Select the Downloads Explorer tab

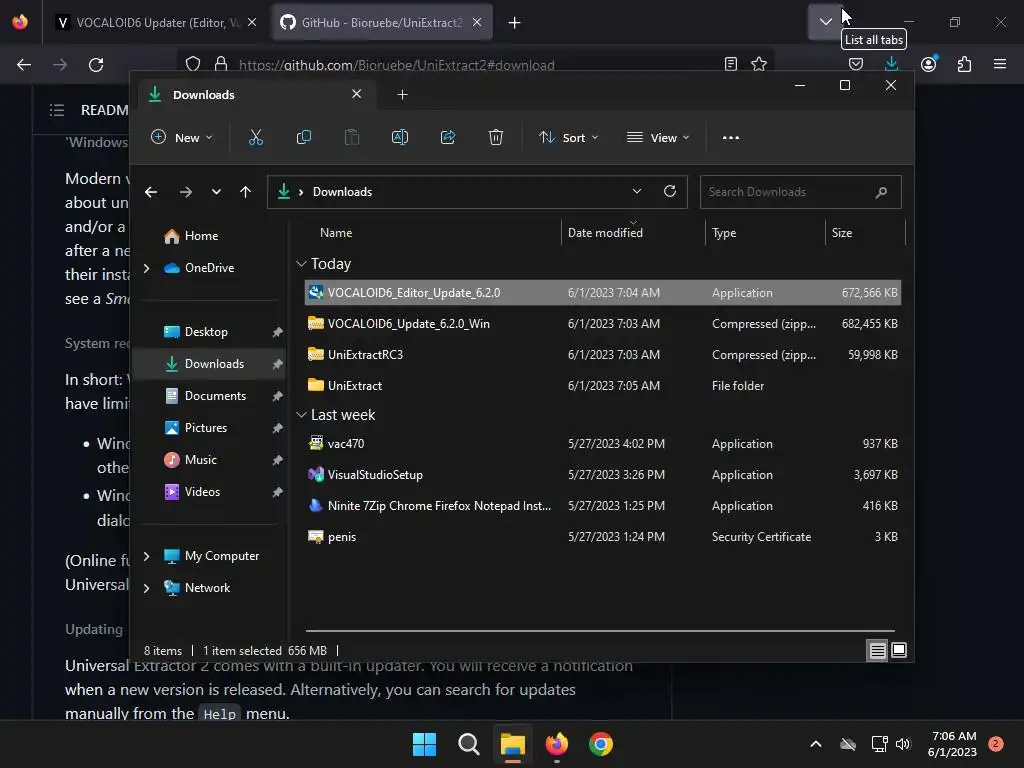point(255,95)
